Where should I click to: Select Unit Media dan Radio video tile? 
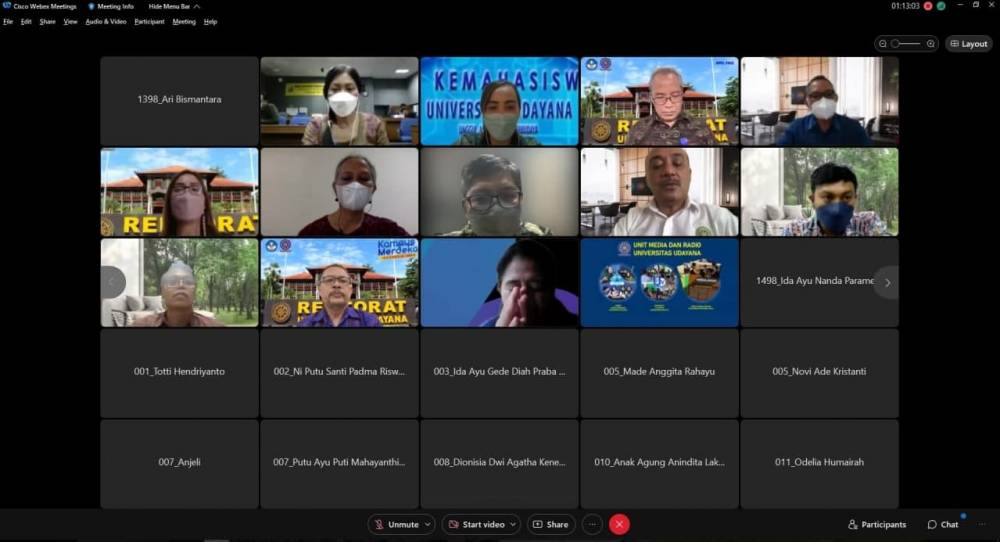(659, 282)
